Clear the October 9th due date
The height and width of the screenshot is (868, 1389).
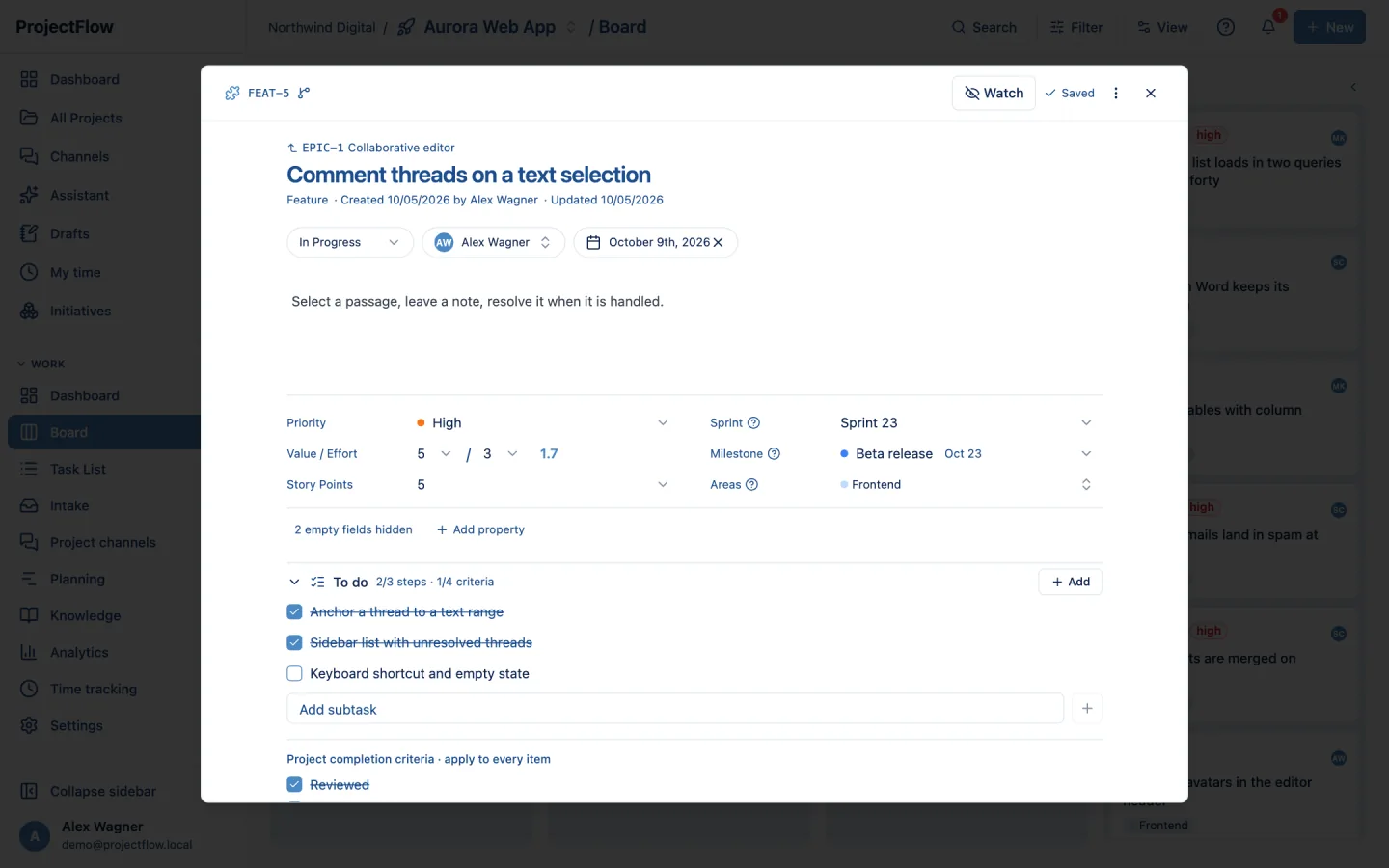[x=718, y=243]
